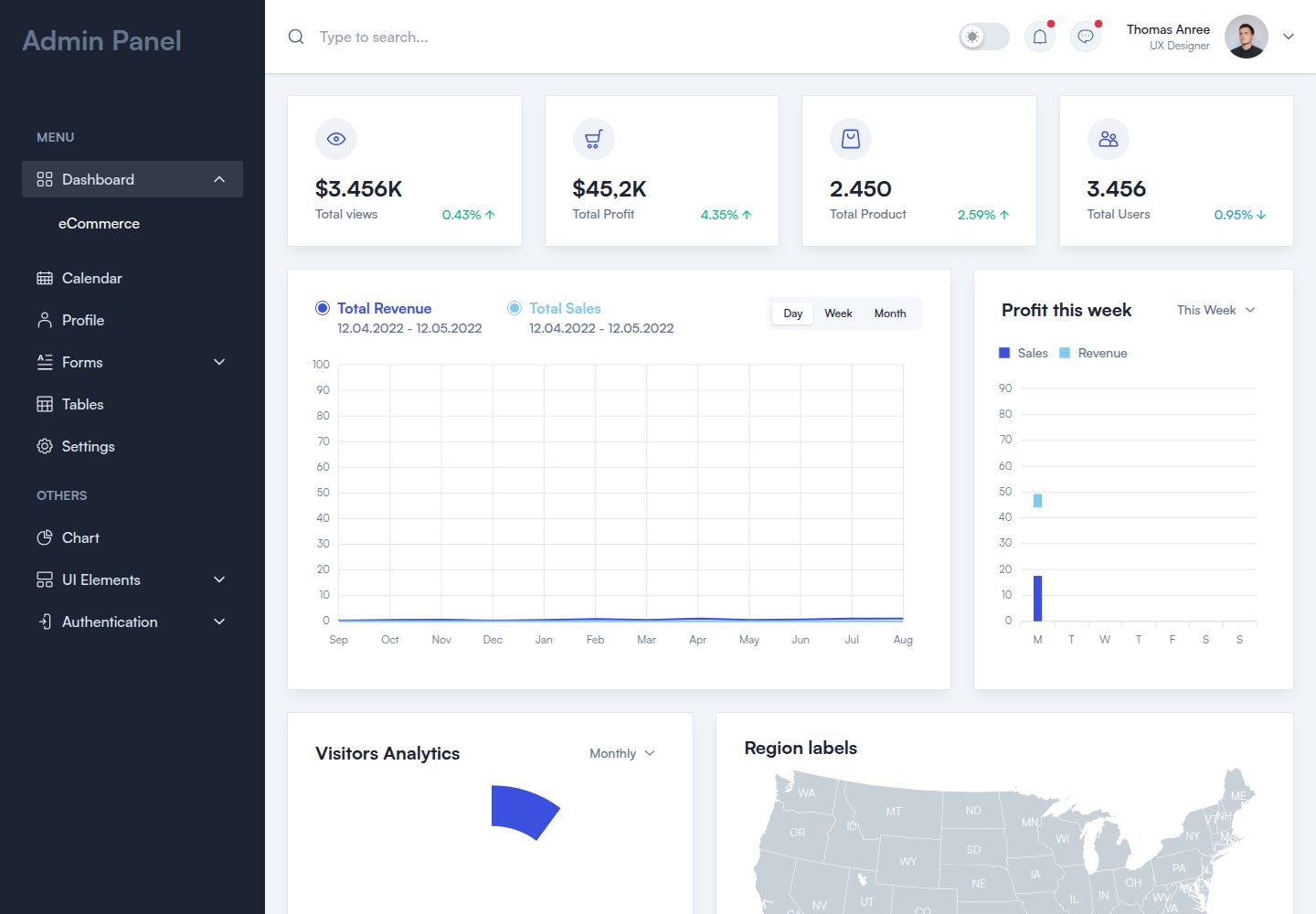Click the Total Profit cart icon
The height and width of the screenshot is (914, 1316).
594,139
